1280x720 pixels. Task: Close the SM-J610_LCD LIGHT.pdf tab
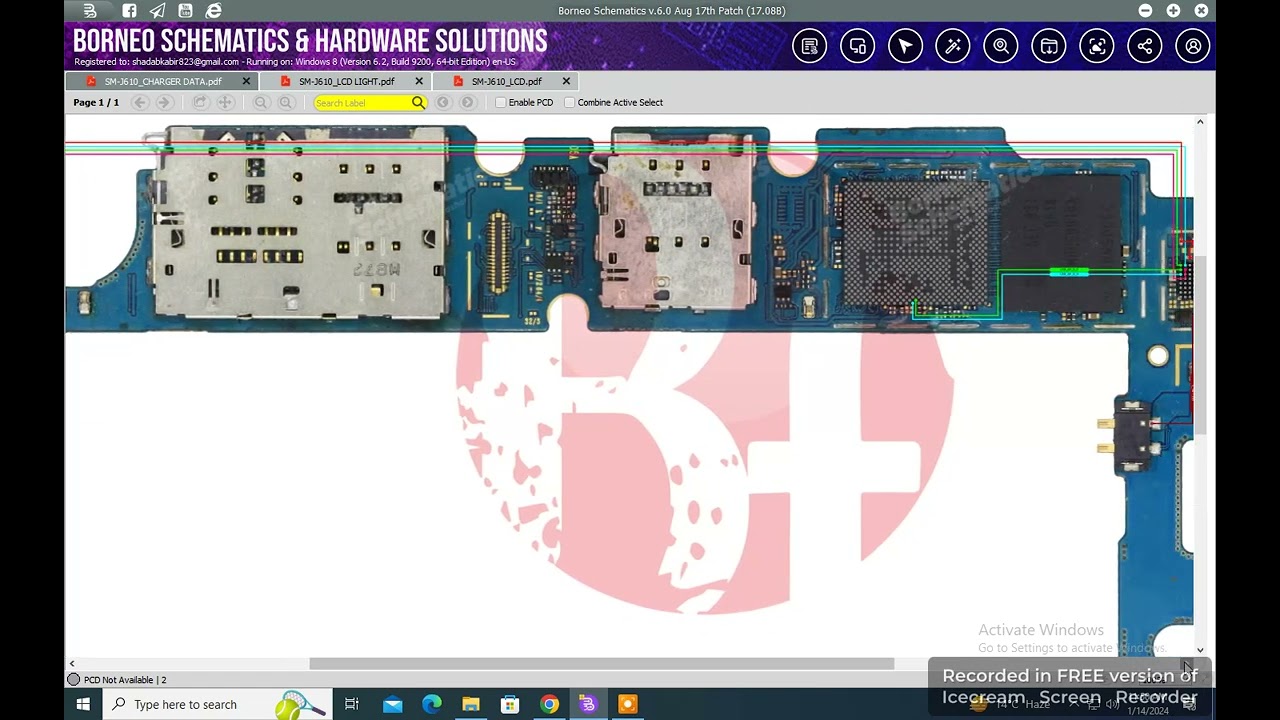[419, 81]
